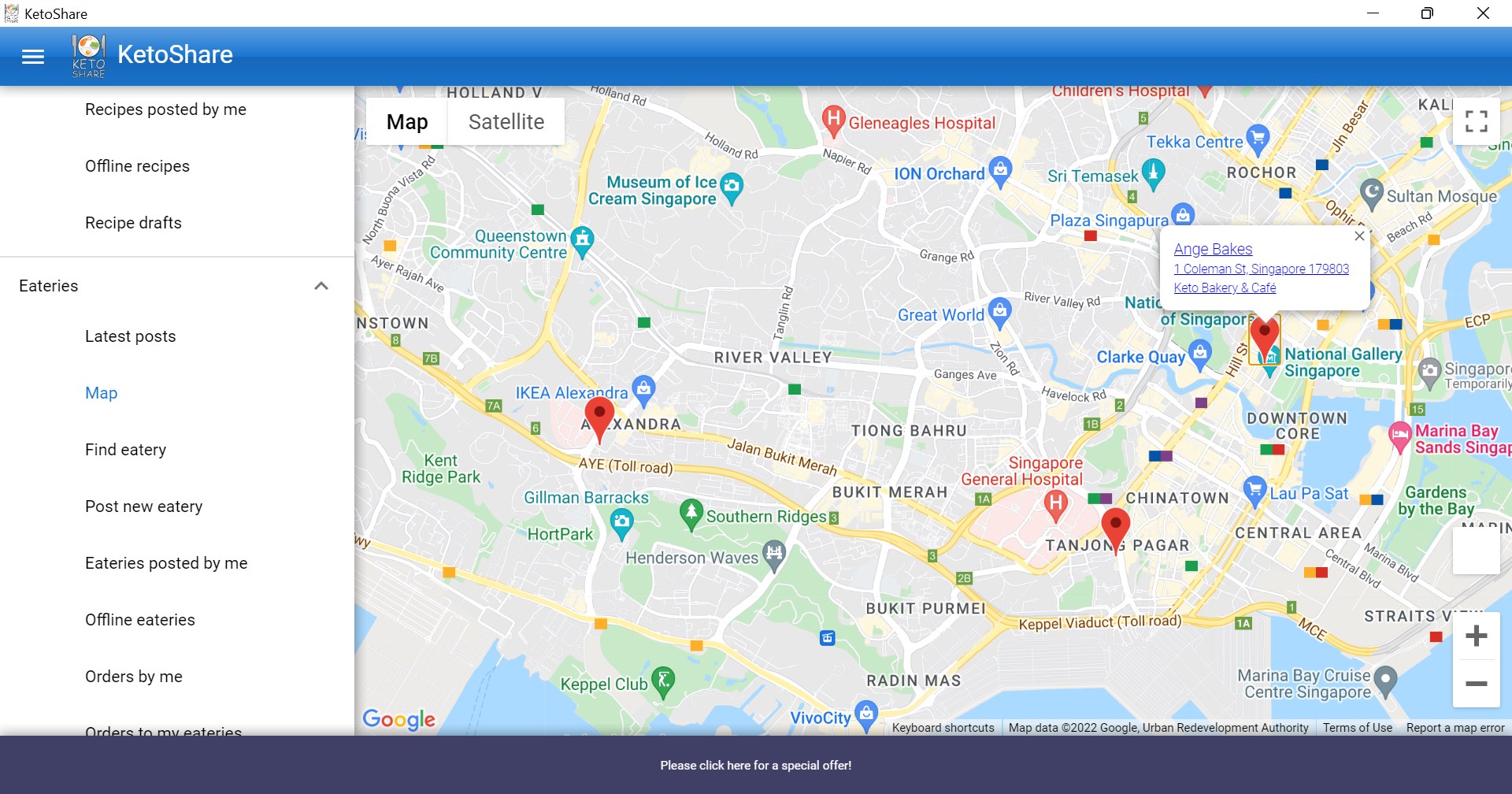Click the Gleneagles Hospital icon

point(833,121)
